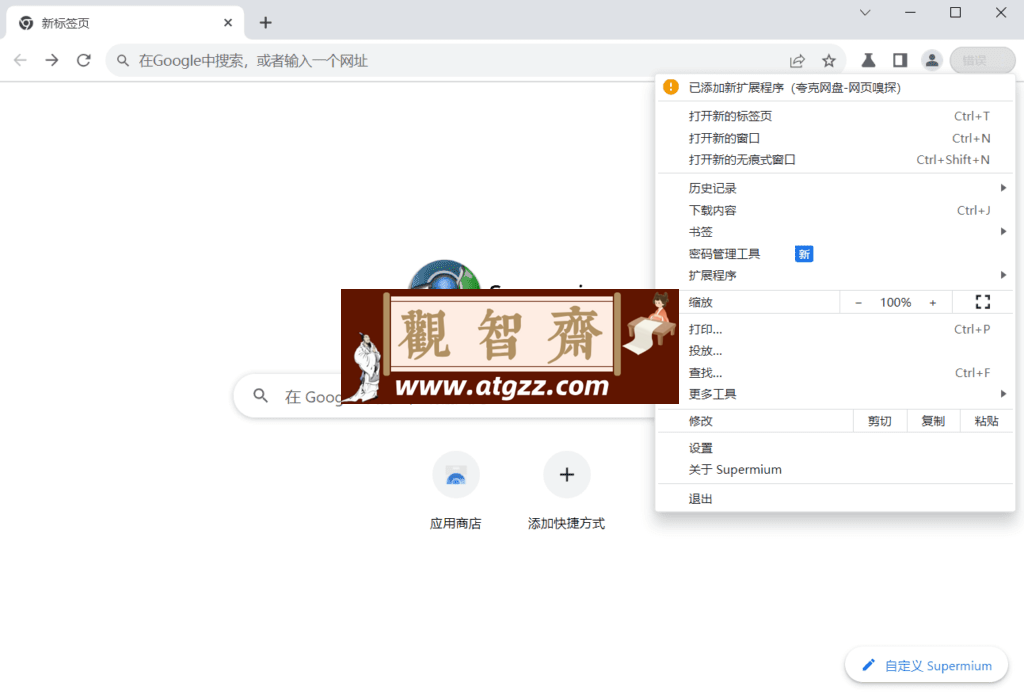Expand the 历史记录 submenu
The width and height of the screenshot is (1024, 694).
[x=835, y=188]
